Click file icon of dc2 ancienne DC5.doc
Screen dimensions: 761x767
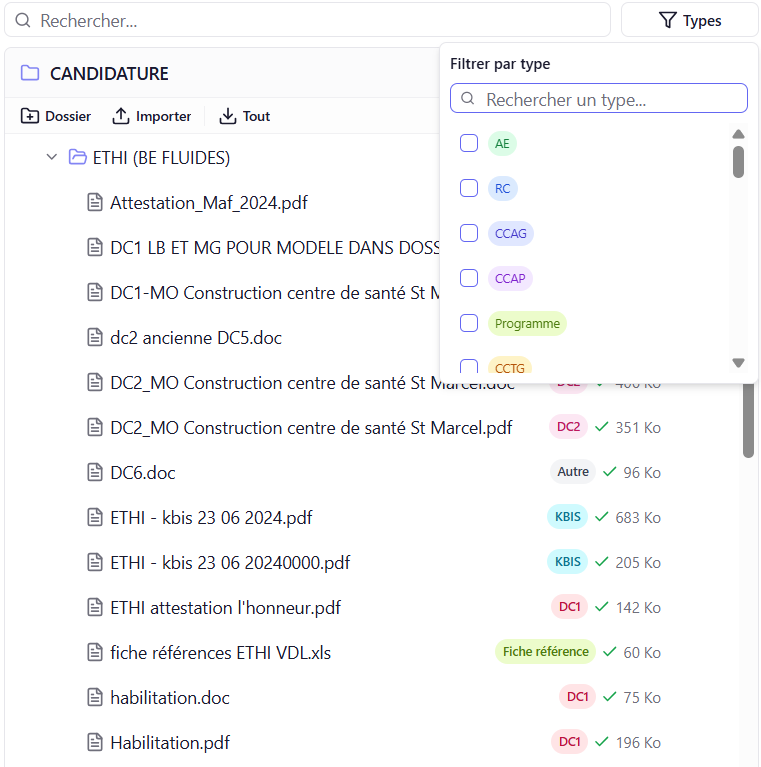click(95, 337)
